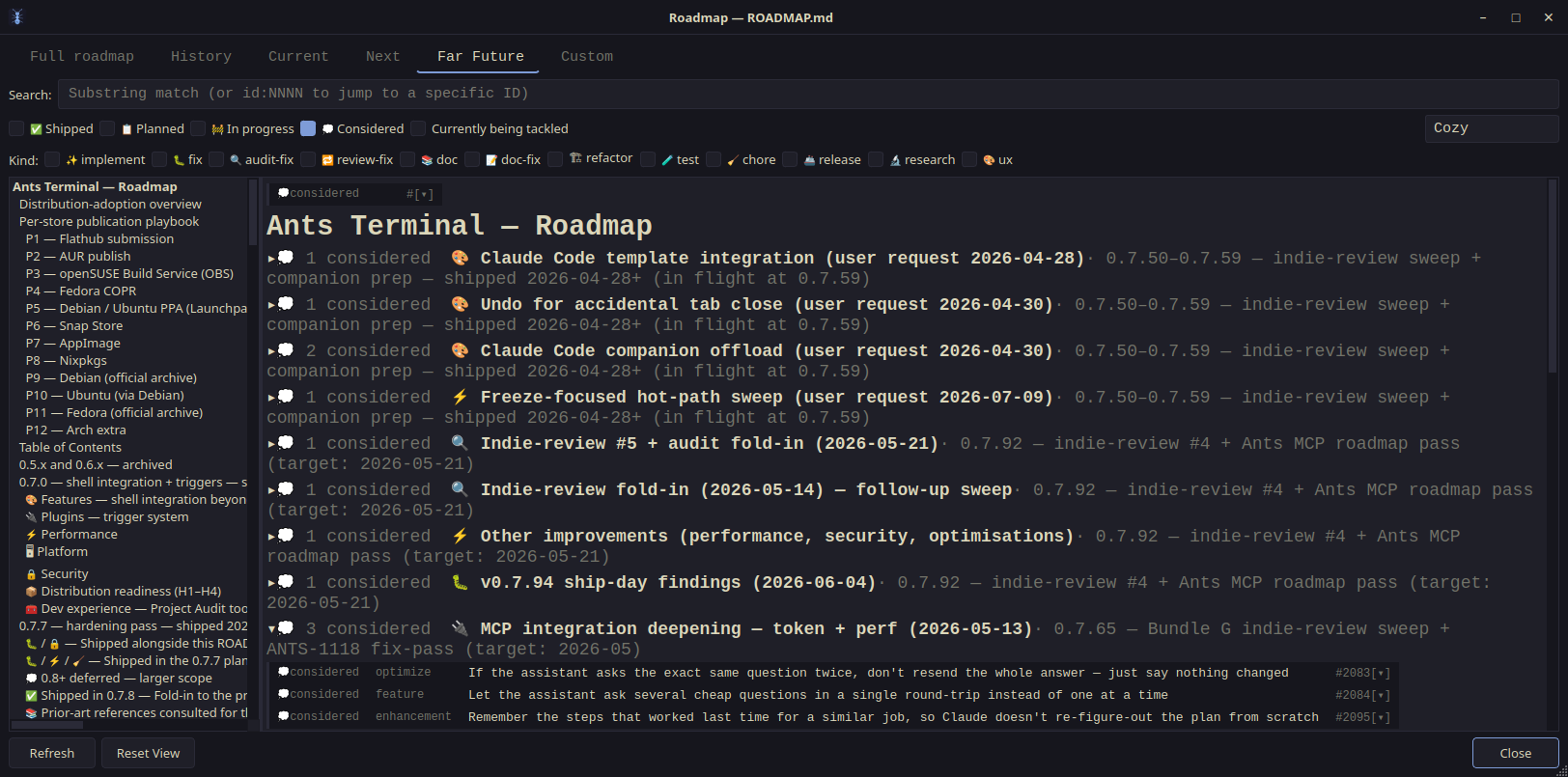1568x777 pixels.
Task: Click the Reset View button
Action: (148, 753)
